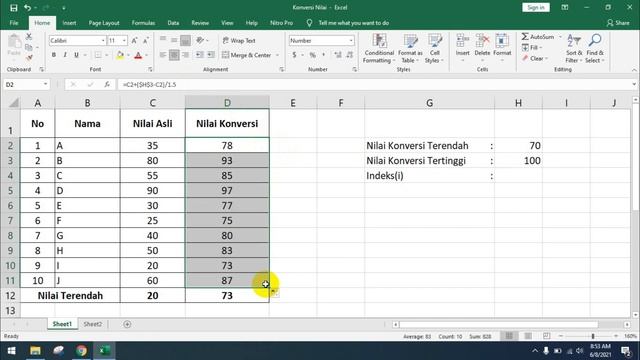
Task: Toggle Wrap Text
Action: pos(239,40)
